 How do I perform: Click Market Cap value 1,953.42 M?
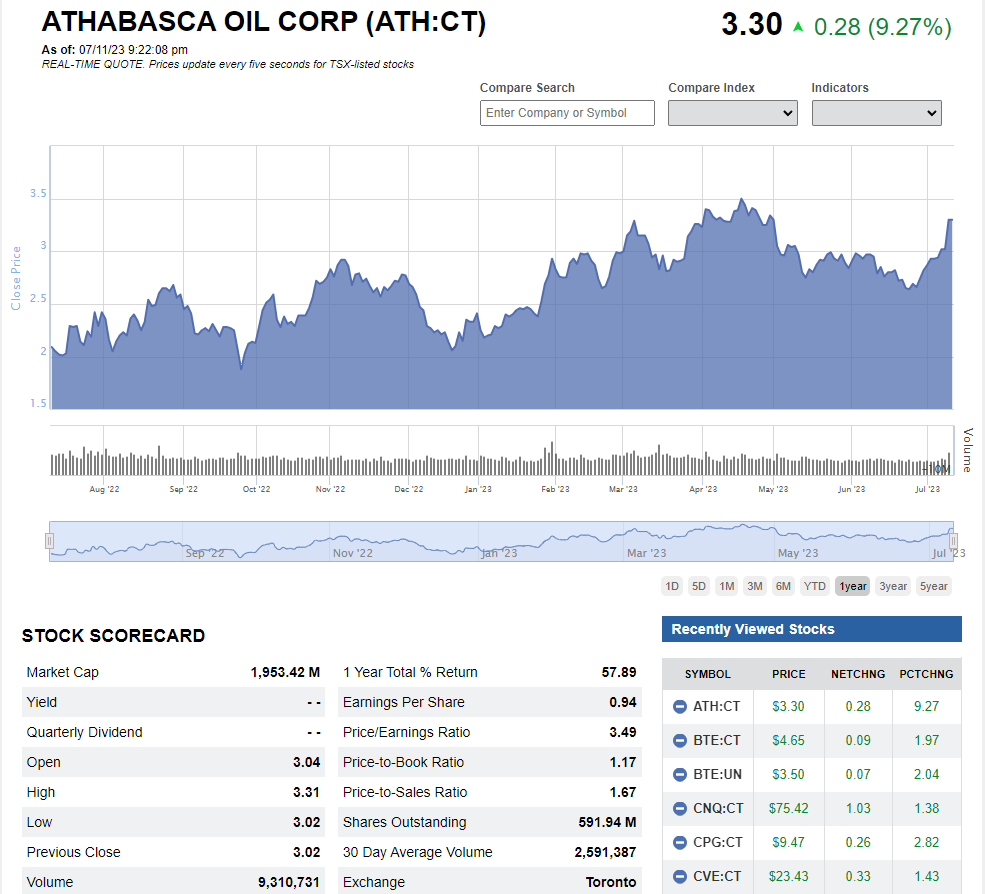coord(285,672)
